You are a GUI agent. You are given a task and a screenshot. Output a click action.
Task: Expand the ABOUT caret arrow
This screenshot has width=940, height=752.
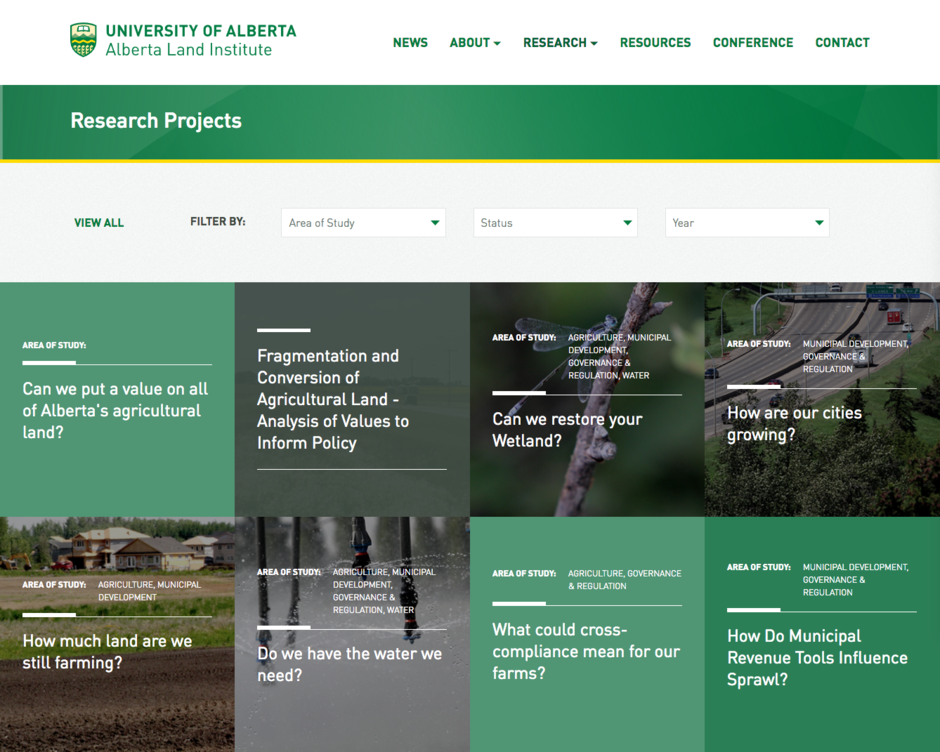pyautogui.click(x=497, y=43)
